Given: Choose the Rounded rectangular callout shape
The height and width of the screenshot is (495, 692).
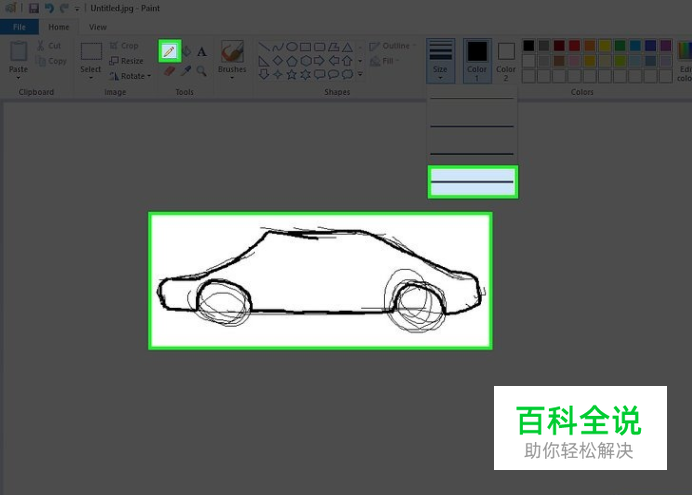Looking at the screenshot, I should (x=320, y=75).
